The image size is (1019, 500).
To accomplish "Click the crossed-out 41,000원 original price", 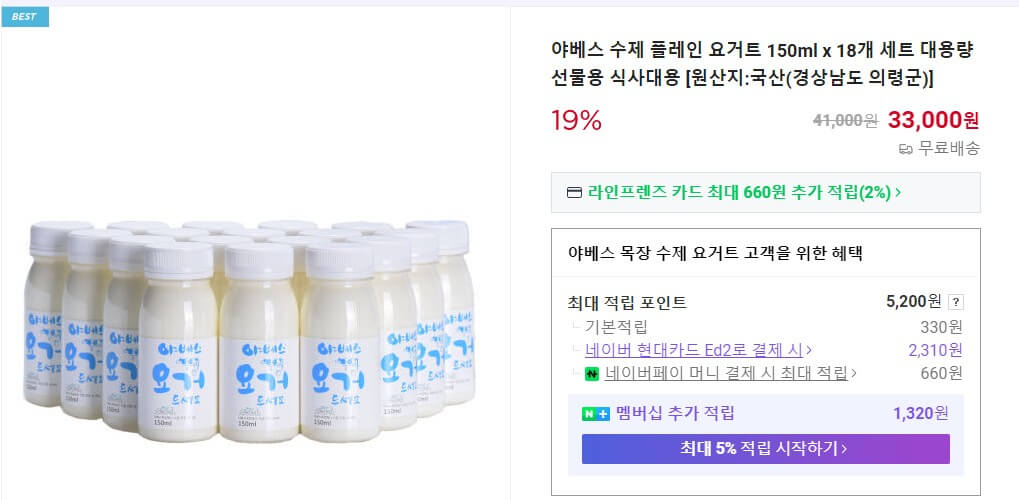I will [x=845, y=121].
